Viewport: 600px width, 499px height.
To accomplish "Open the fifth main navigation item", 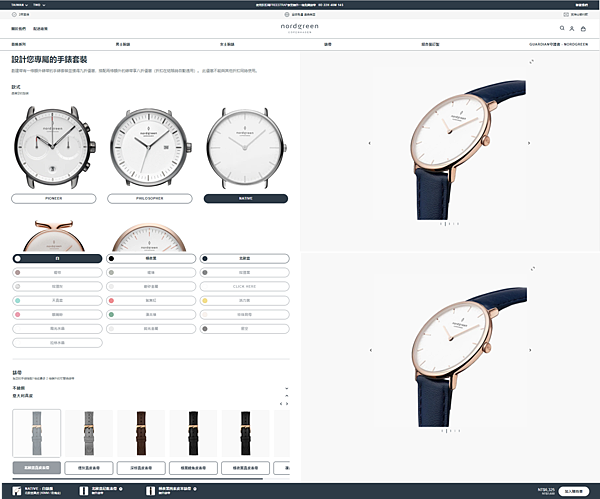I will [430, 44].
